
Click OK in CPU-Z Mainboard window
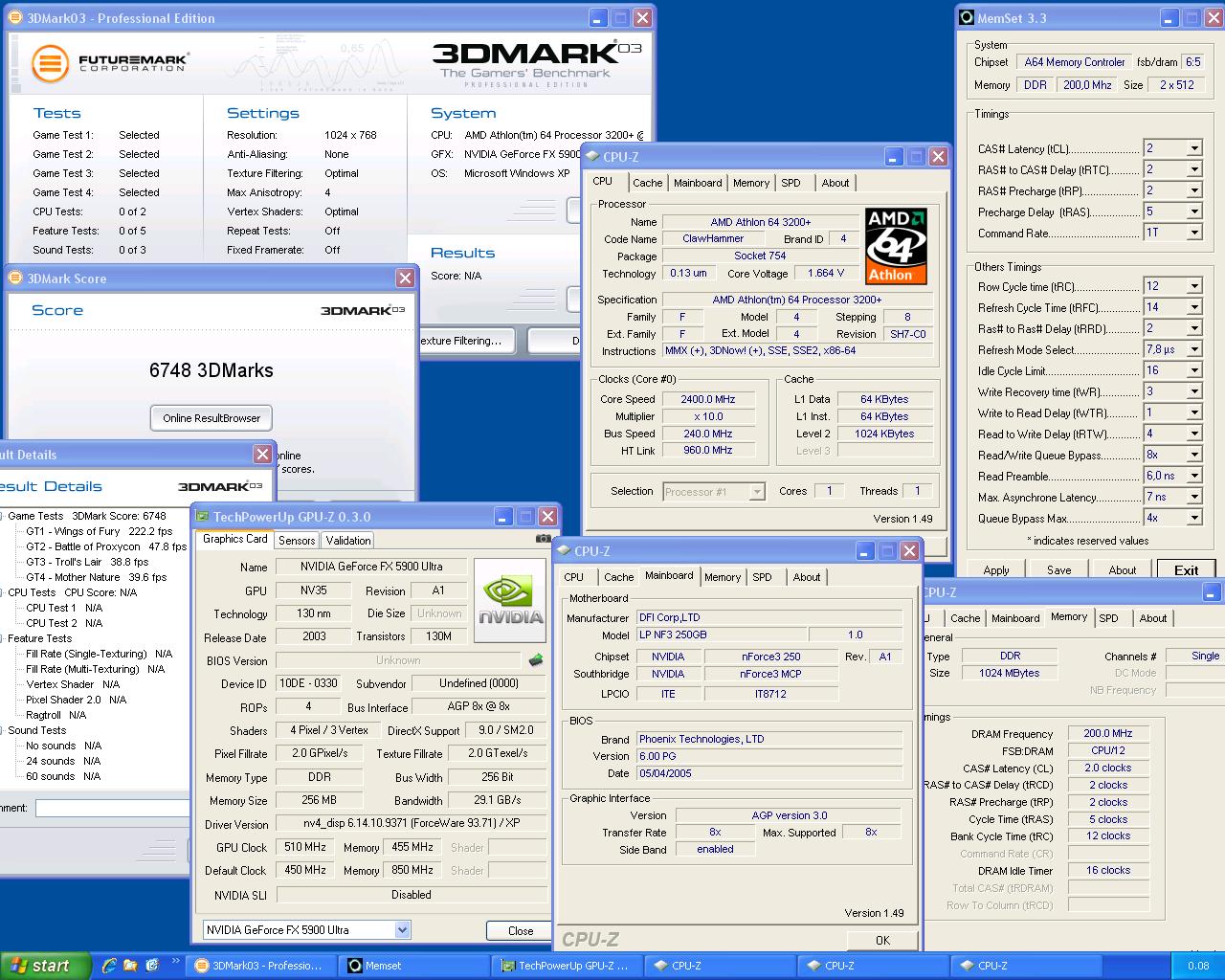(x=882, y=940)
